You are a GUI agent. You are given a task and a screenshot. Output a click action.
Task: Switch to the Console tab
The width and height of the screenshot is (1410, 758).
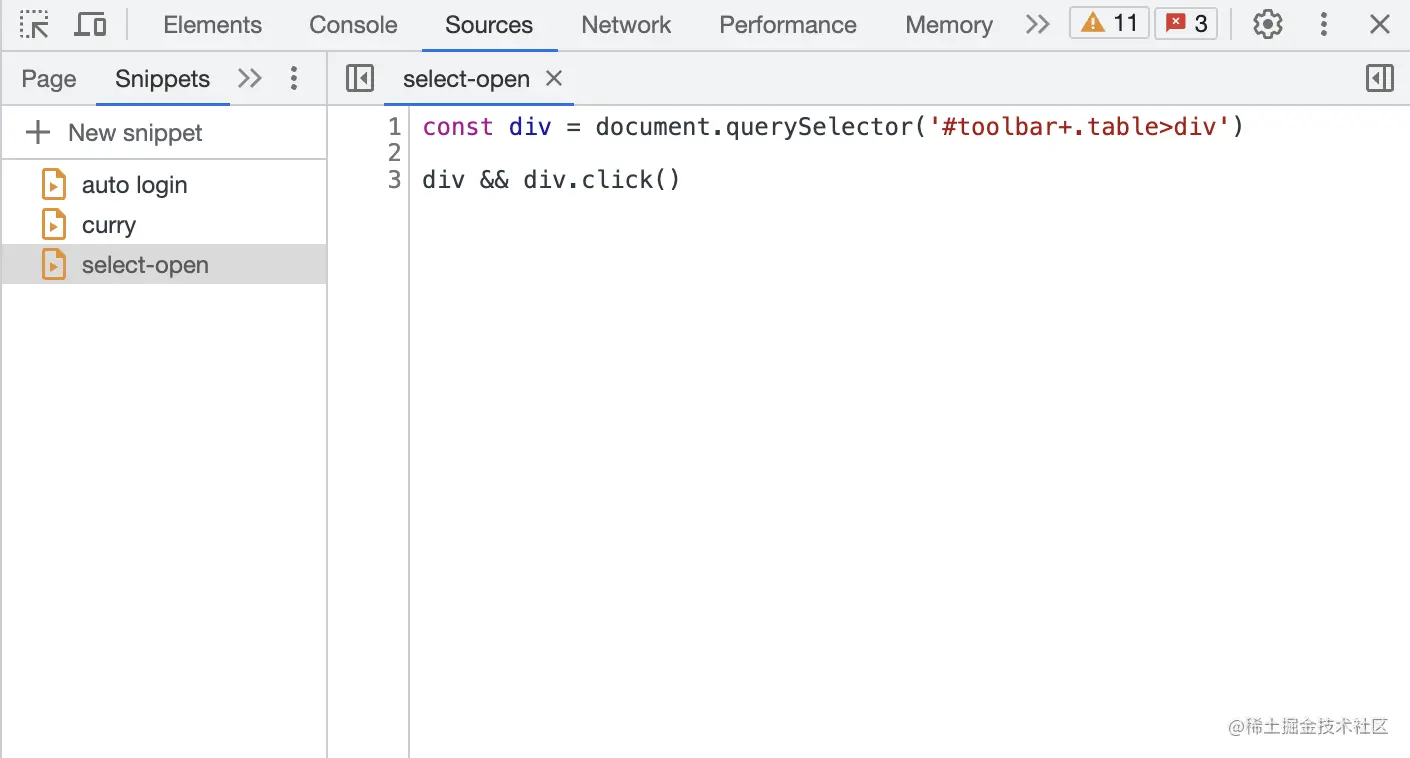pos(353,25)
